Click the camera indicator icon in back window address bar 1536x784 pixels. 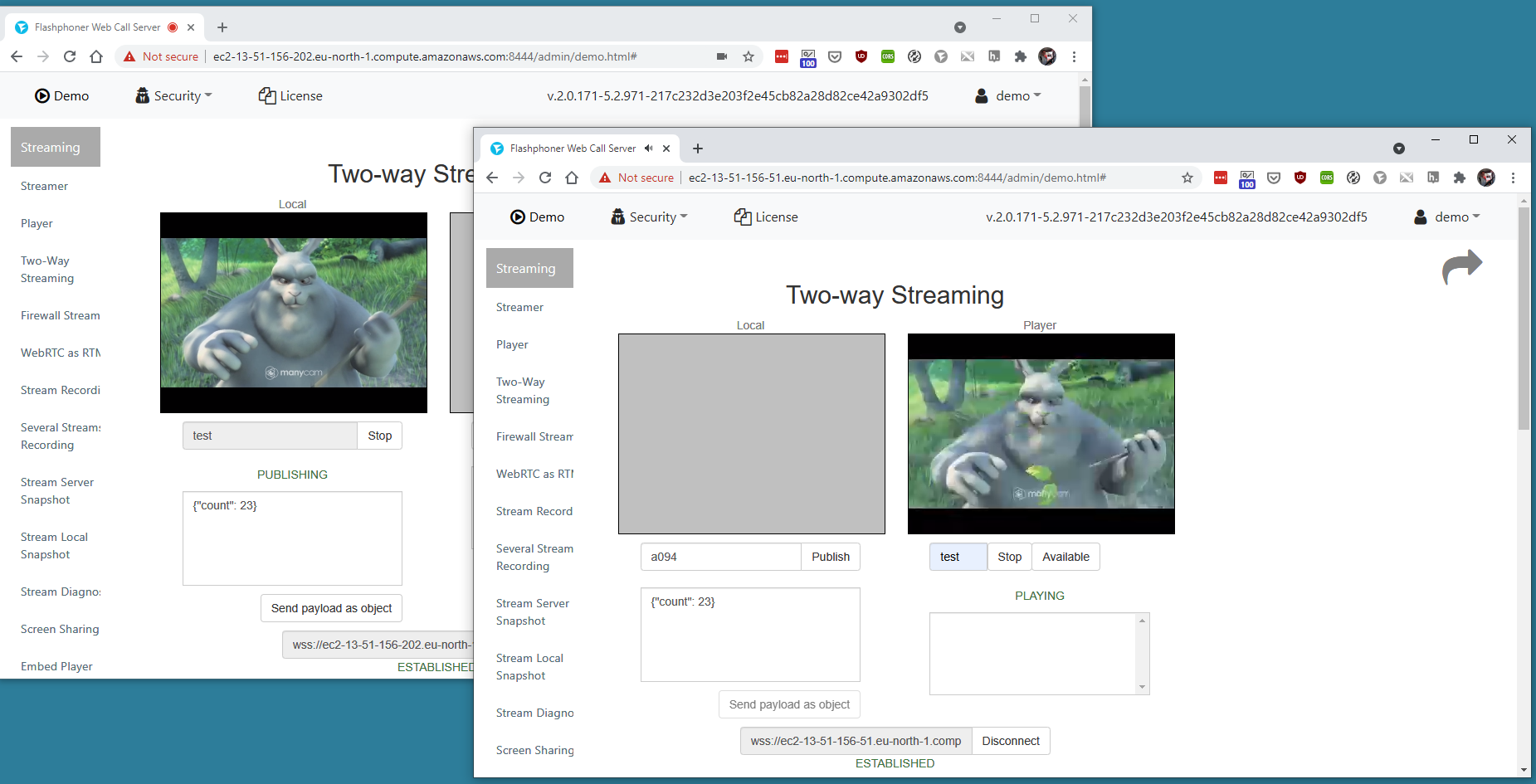point(722,56)
